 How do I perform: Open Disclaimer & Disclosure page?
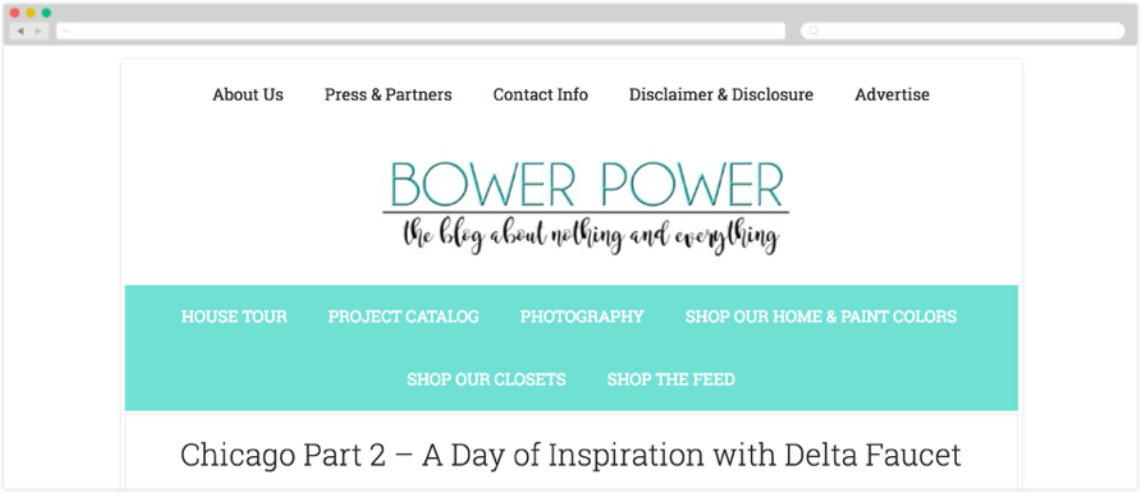[x=721, y=95]
